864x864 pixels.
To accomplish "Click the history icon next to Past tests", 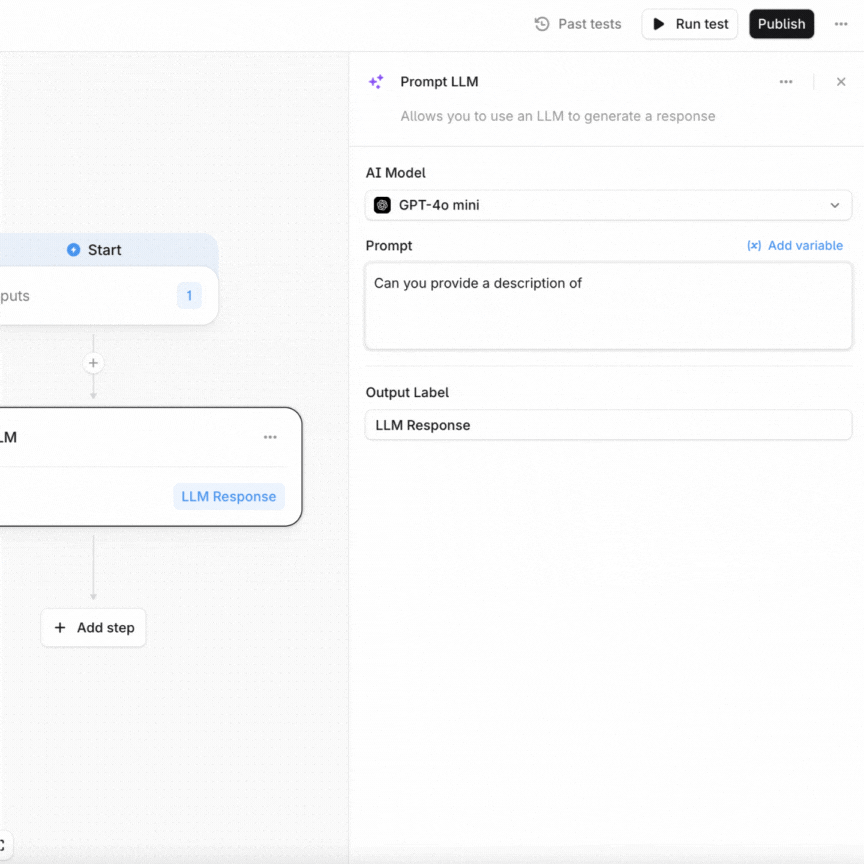I will [541, 23].
